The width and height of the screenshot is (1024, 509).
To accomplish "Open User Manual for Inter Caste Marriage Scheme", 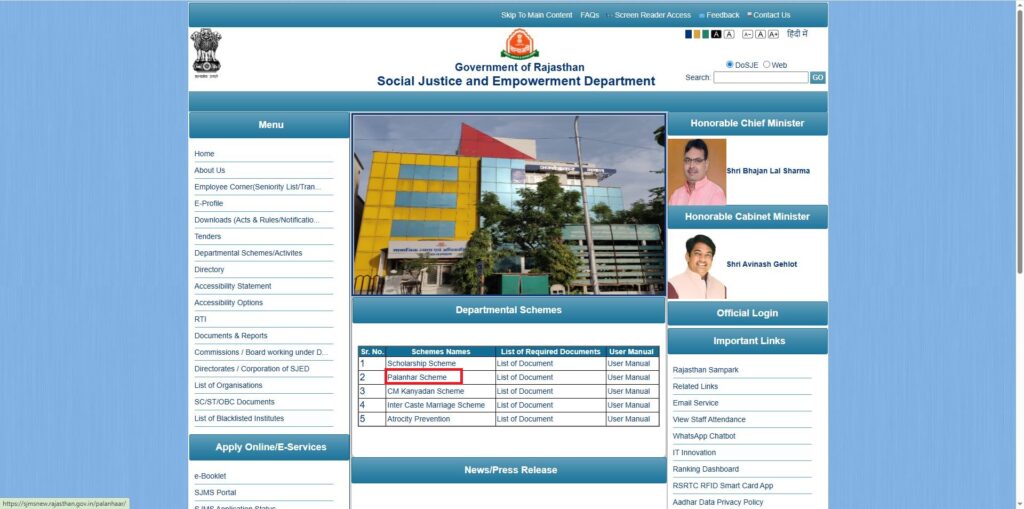I will pos(628,405).
